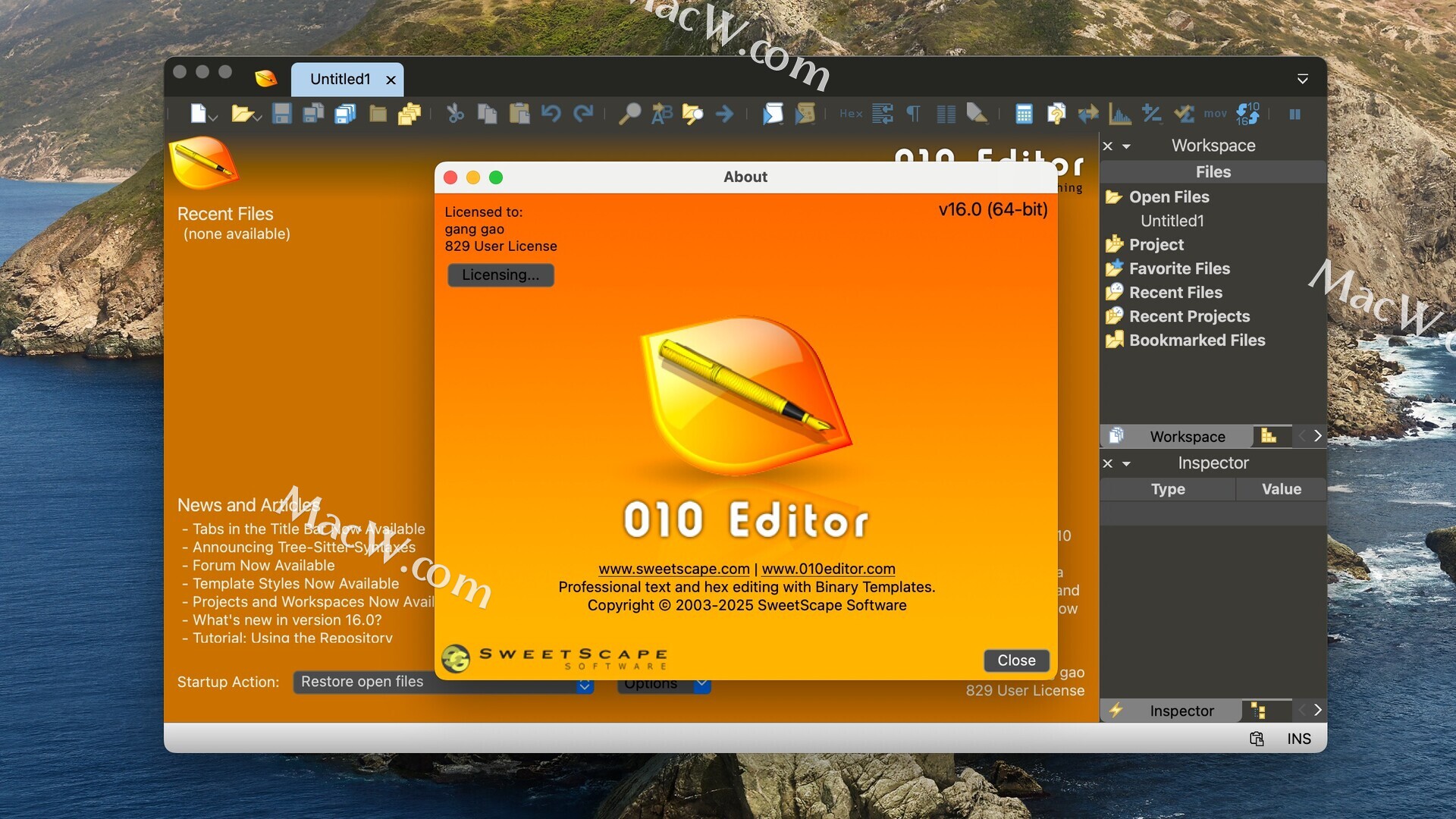The width and height of the screenshot is (1456, 819).
Task: Open the Histogram chart icon
Action: (1120, 114)
